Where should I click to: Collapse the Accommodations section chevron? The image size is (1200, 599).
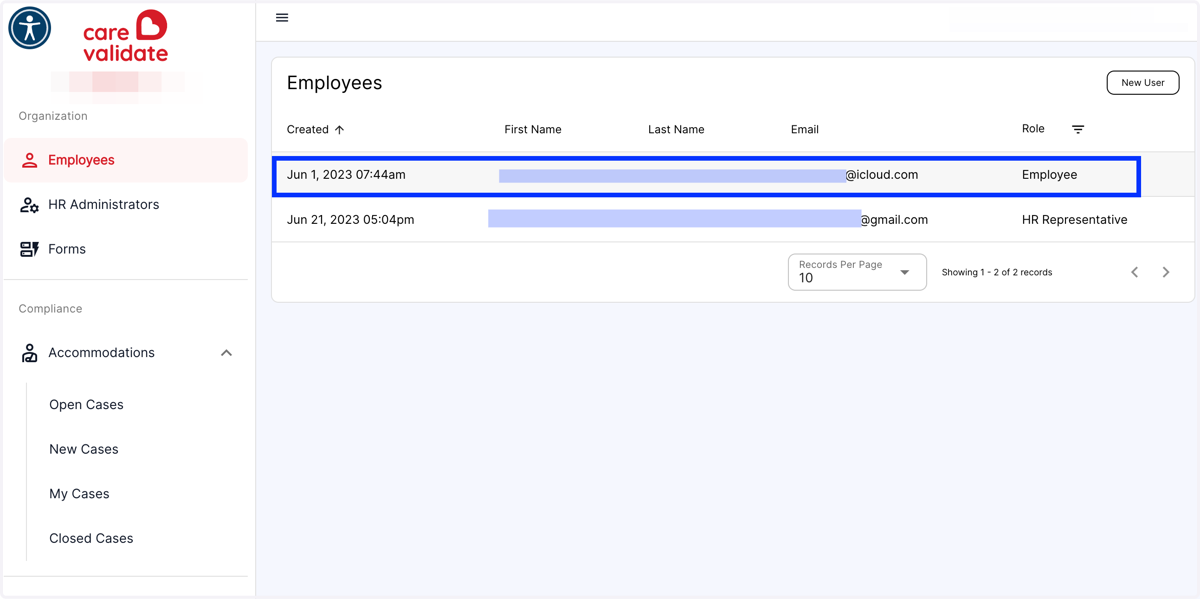click(226, 353)
